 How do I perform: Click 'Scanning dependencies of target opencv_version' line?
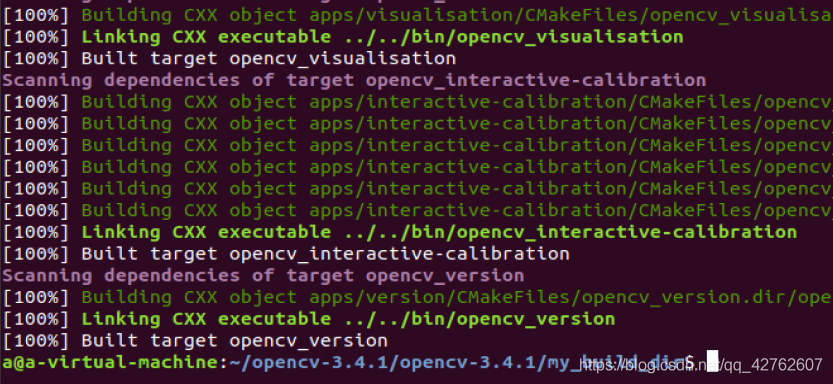click(x=264, y=276)
